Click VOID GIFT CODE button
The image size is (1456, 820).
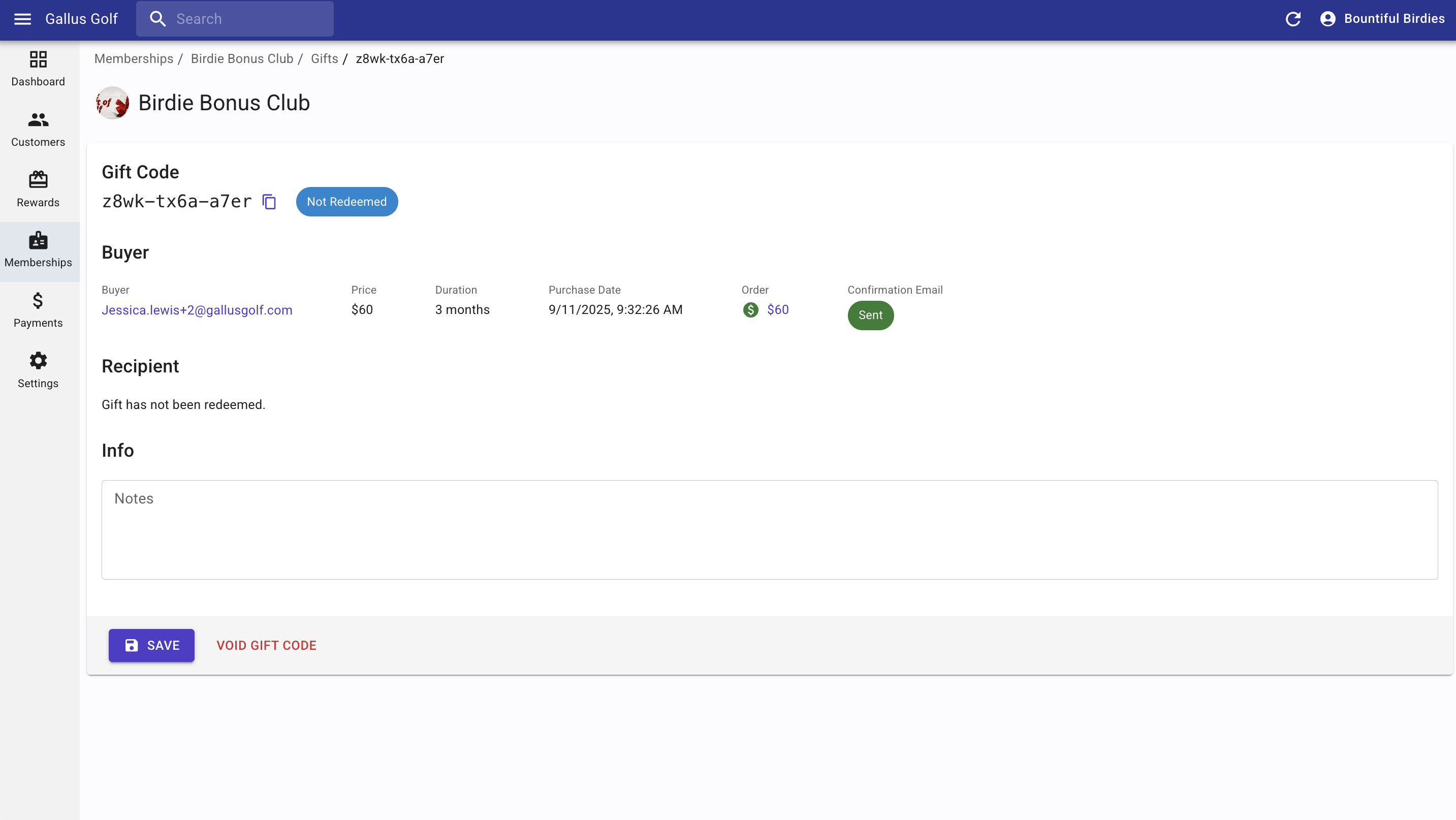tap(266, 645)
